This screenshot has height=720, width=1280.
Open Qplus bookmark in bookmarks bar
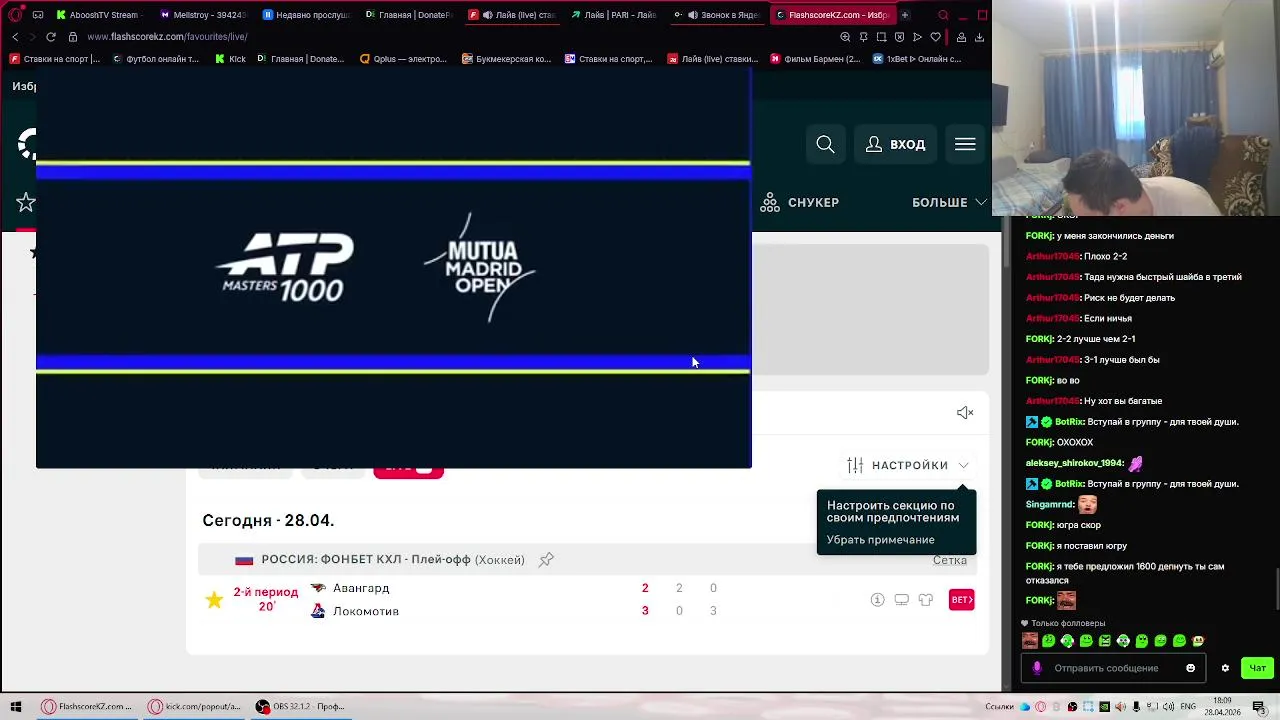pos(403,59)
